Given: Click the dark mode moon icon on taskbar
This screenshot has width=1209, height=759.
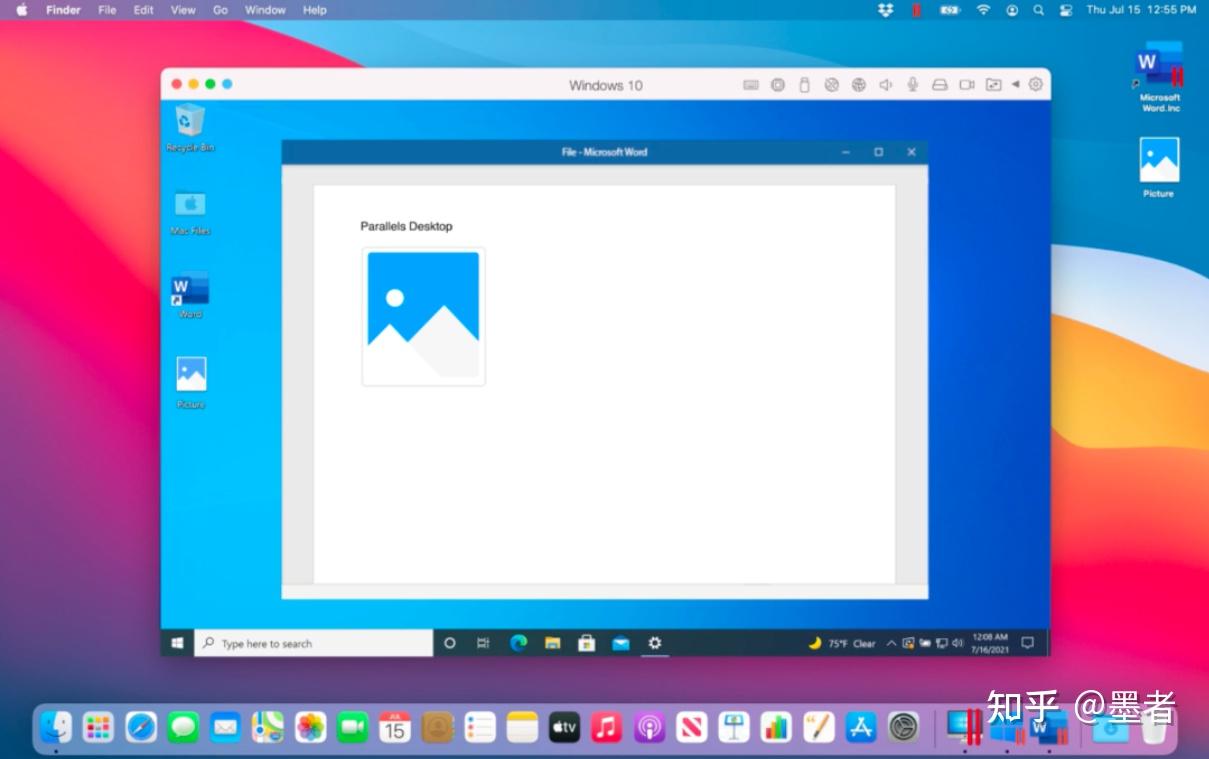Looking at the screenshot, I should point(814,643).
